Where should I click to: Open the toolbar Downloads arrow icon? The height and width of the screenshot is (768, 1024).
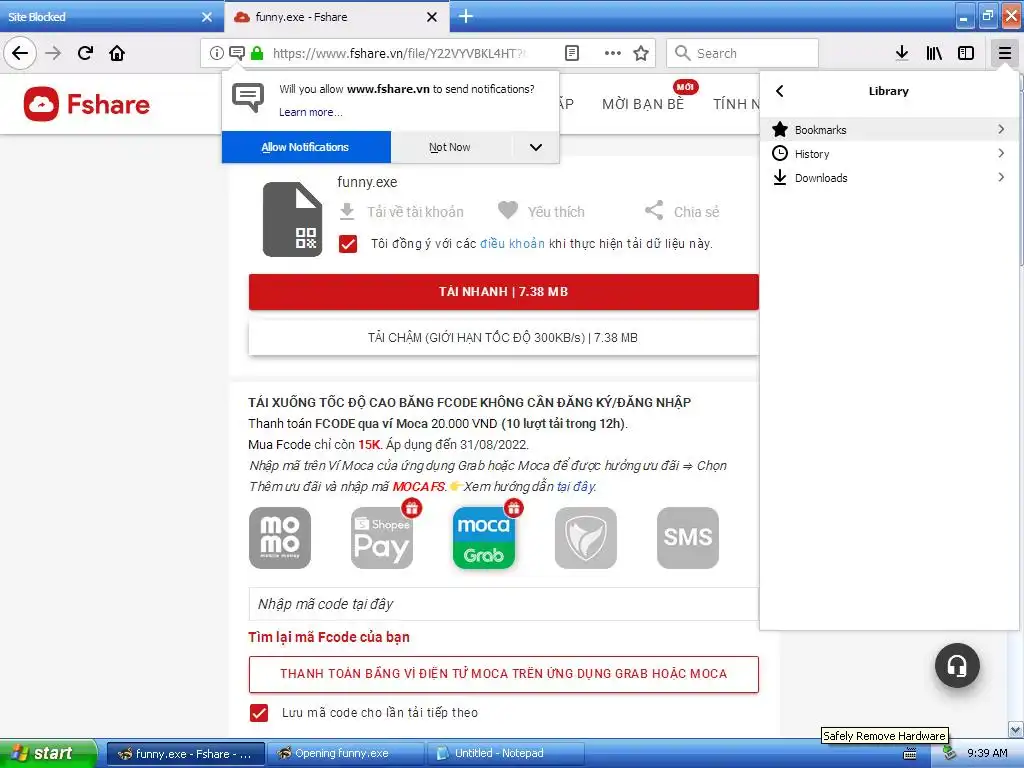902,53
